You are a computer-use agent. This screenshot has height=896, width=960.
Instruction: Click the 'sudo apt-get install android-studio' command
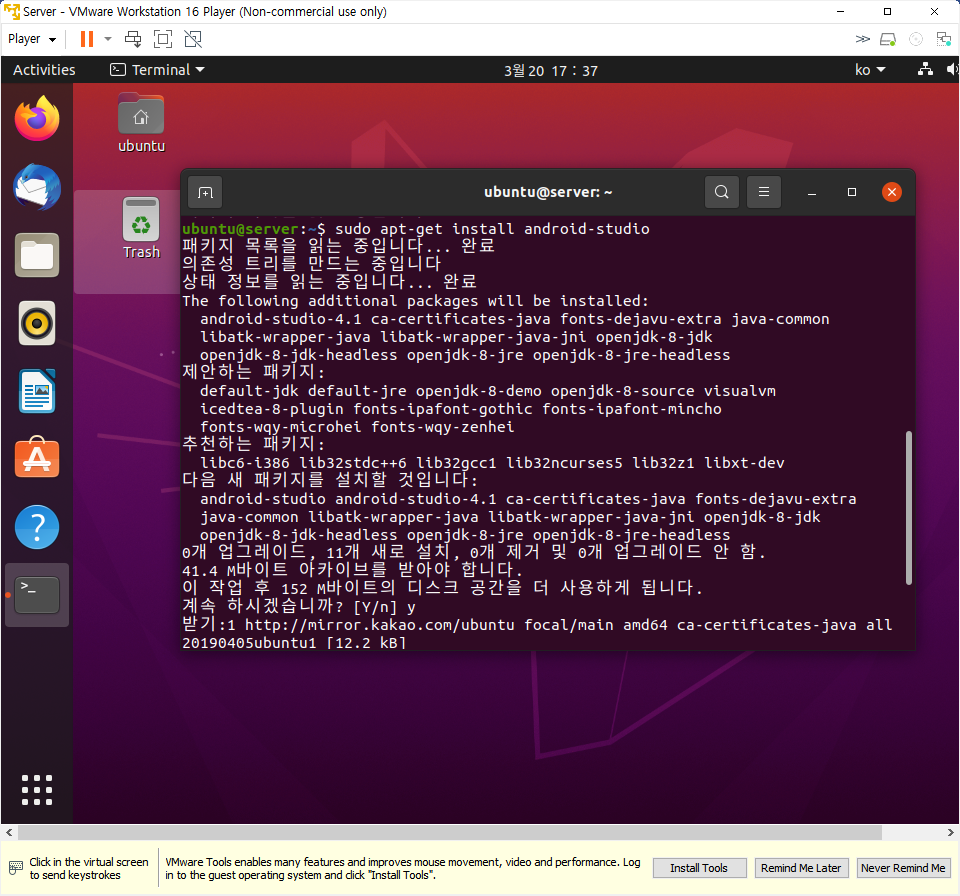point(492,229)
